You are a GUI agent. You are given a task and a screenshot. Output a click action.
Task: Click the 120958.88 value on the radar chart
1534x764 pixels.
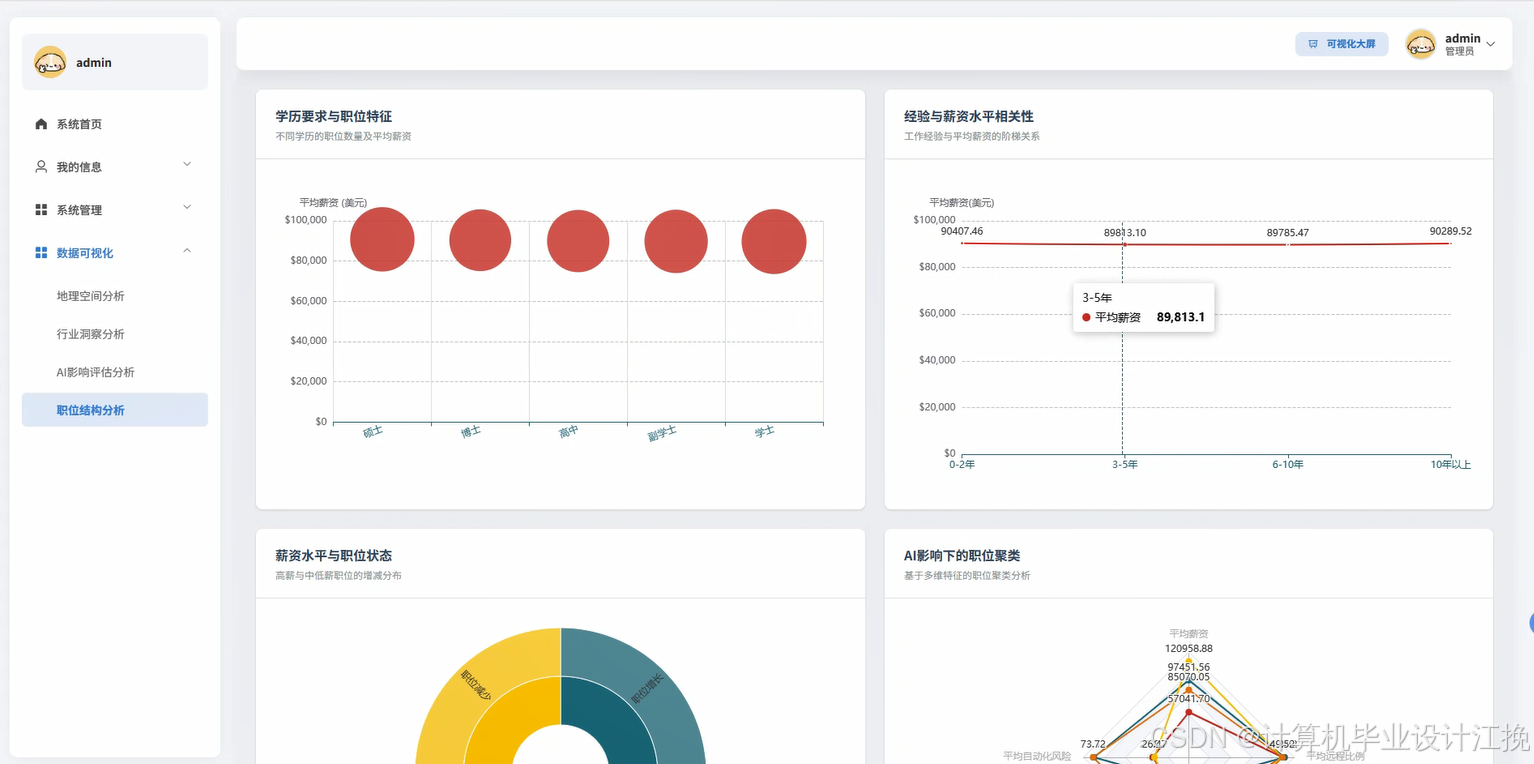click(x=1189, y=648)
